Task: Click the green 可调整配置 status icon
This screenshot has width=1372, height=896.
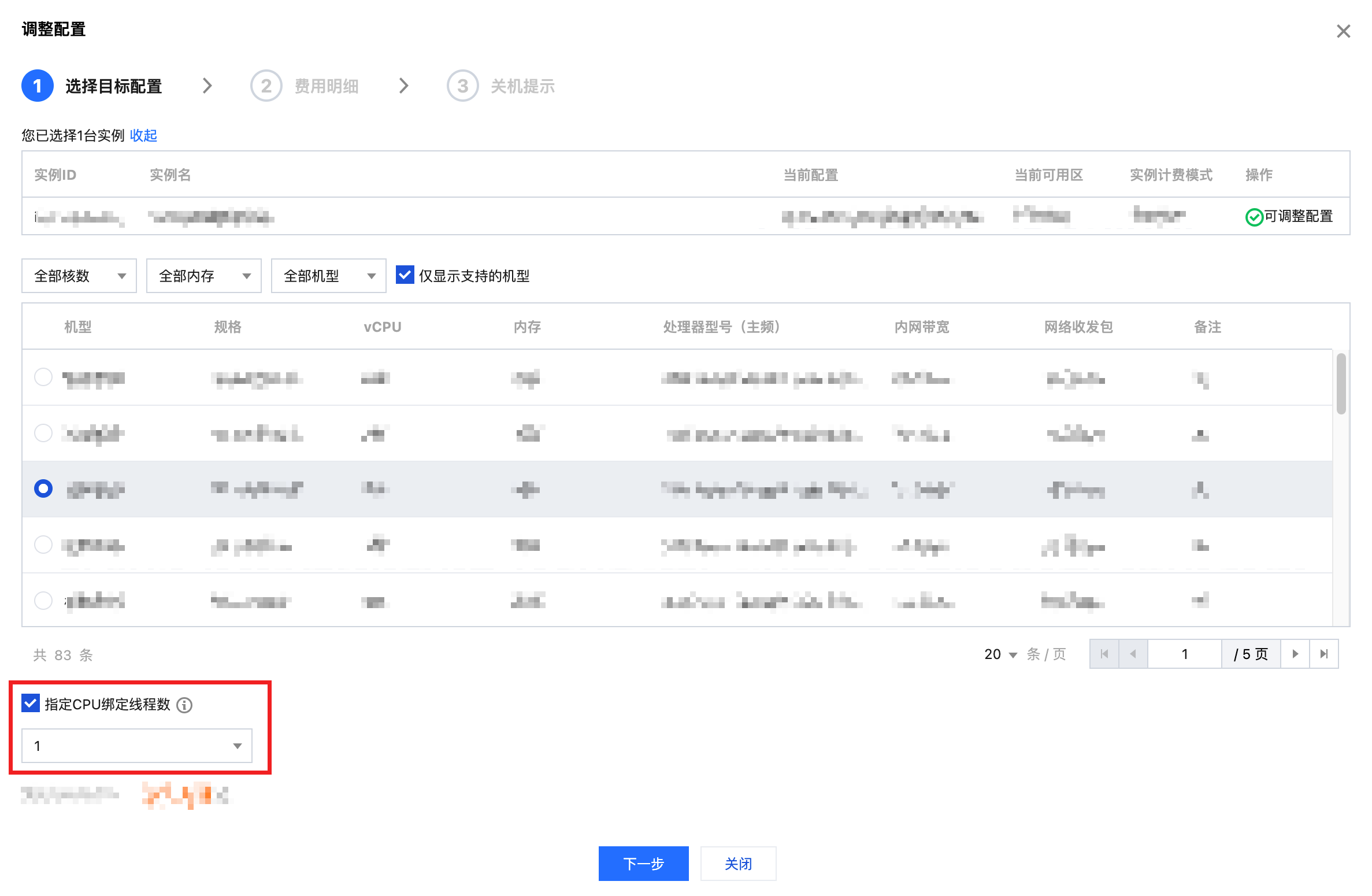Action: 1254,217
